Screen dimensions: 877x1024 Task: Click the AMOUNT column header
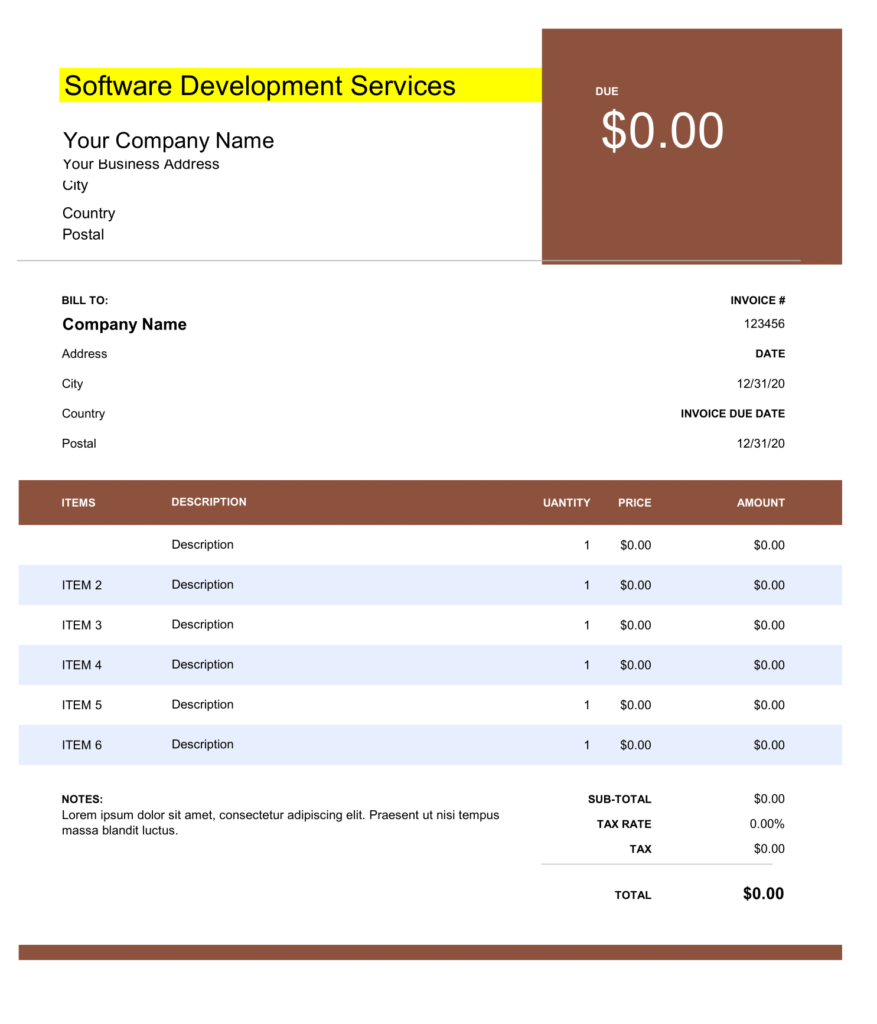pos(760,503)
